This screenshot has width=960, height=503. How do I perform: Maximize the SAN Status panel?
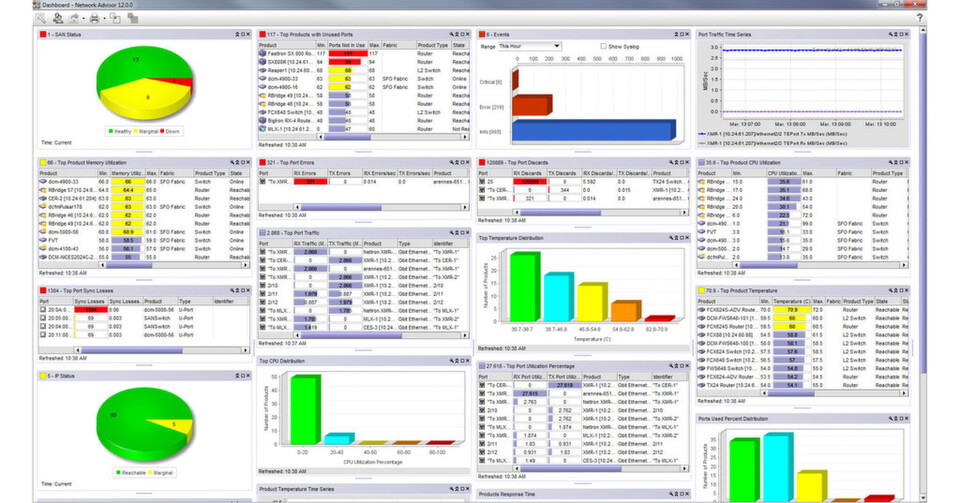(242, 34)
